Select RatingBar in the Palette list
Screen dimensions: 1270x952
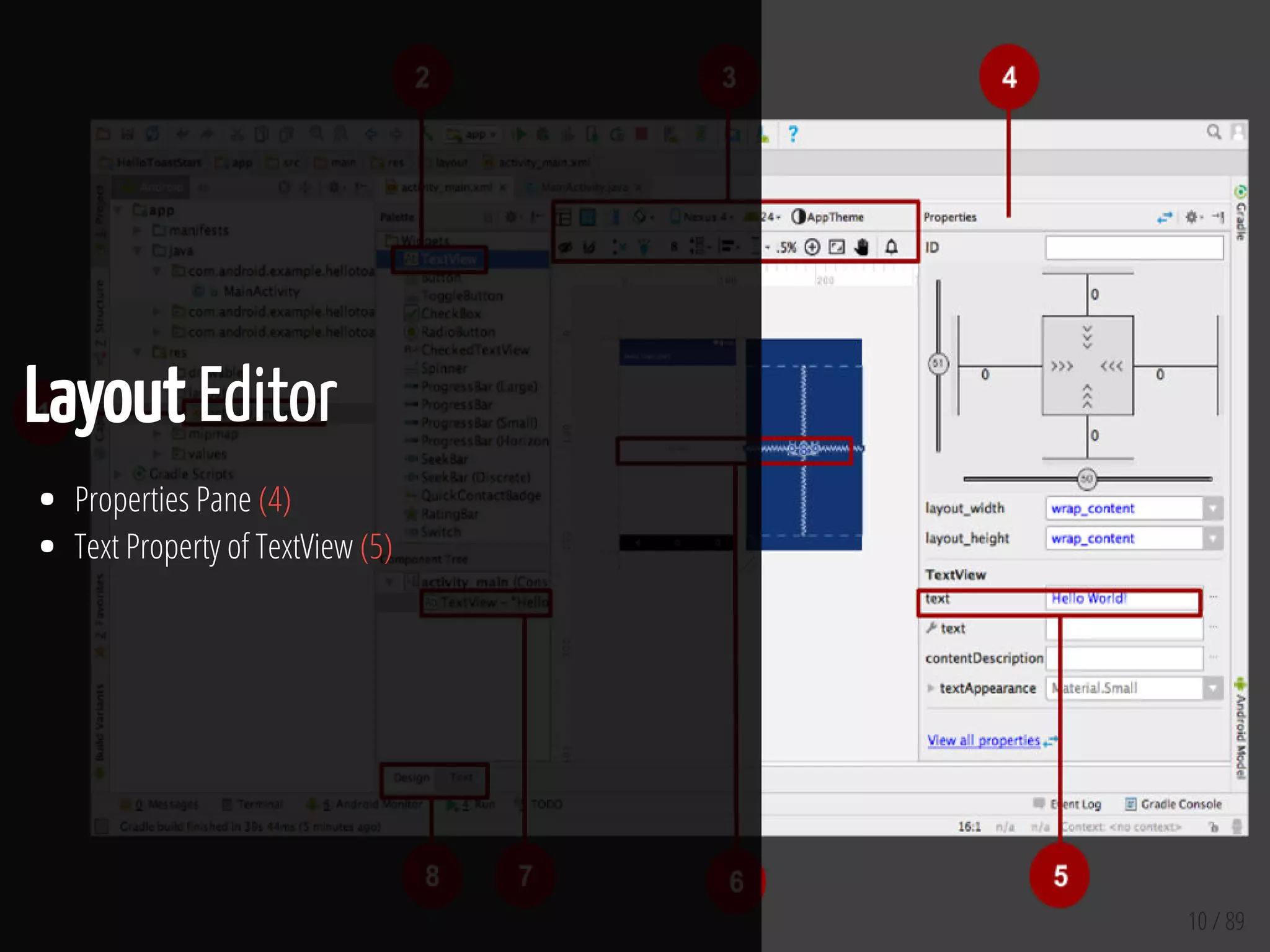tap(450, 514)
